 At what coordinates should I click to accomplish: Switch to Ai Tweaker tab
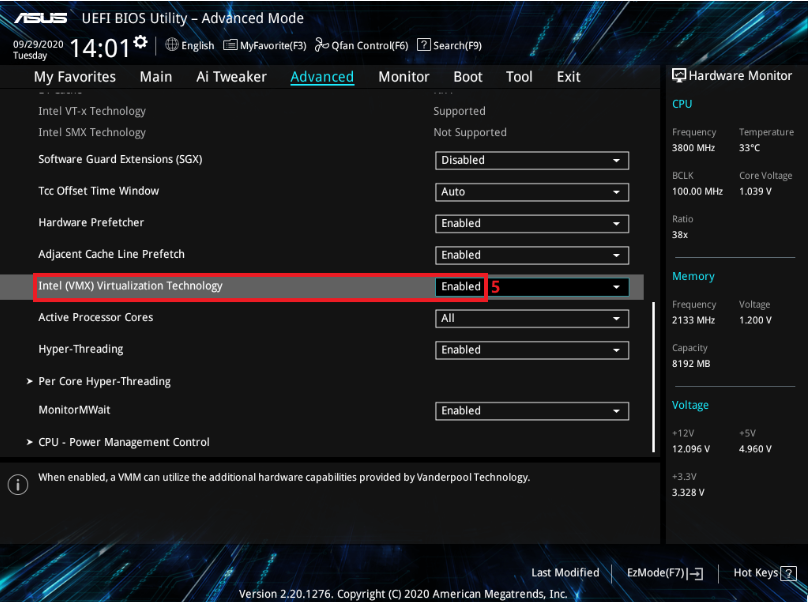click(x=231, y=77)
